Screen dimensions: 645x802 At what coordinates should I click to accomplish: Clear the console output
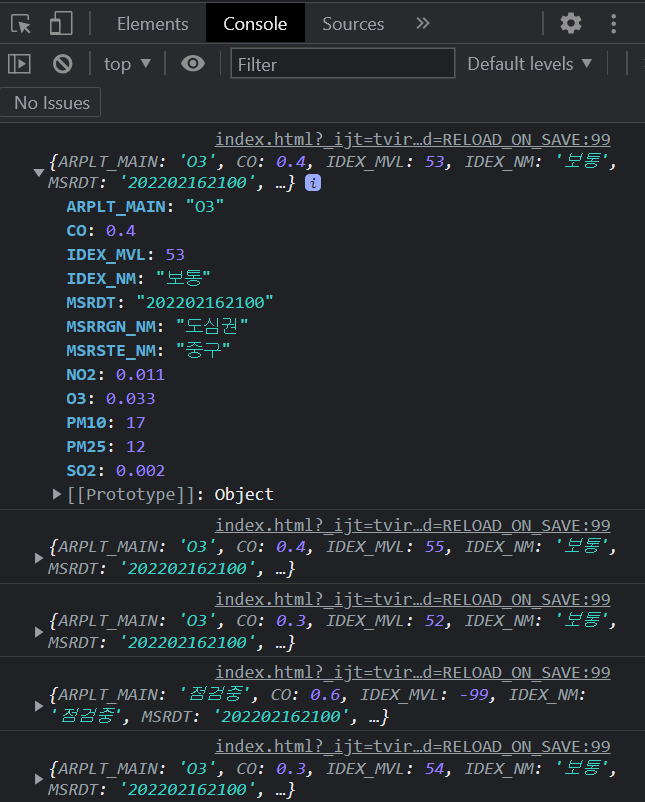click(x=63, y=64)
